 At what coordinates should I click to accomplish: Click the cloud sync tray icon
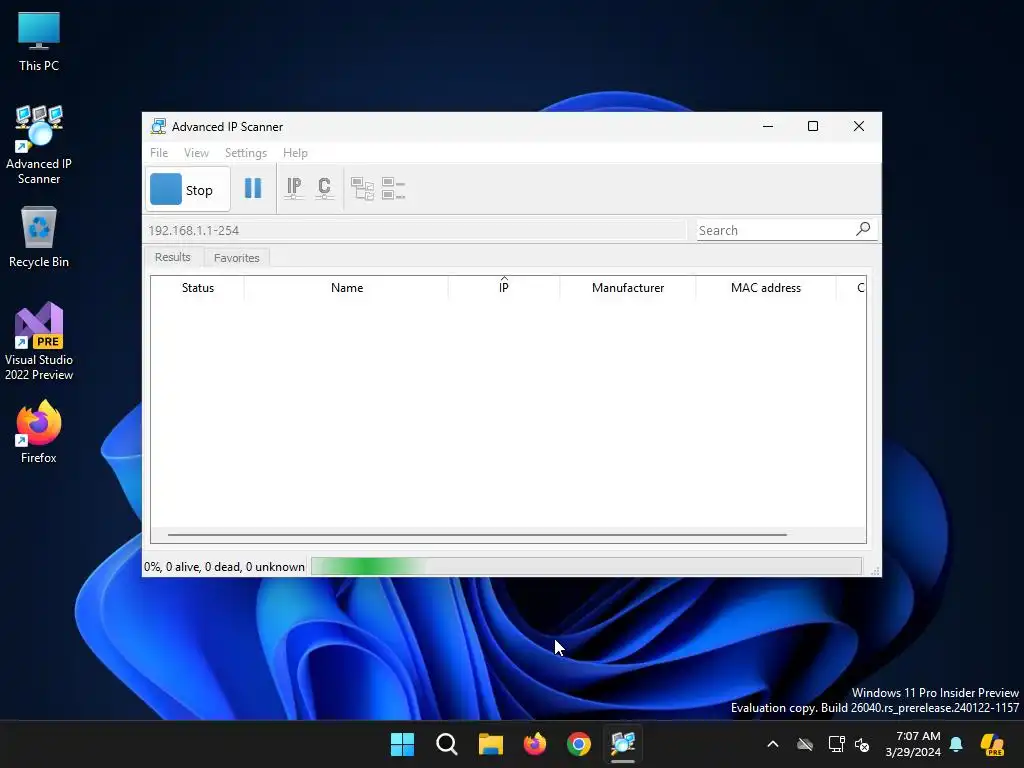805,744
